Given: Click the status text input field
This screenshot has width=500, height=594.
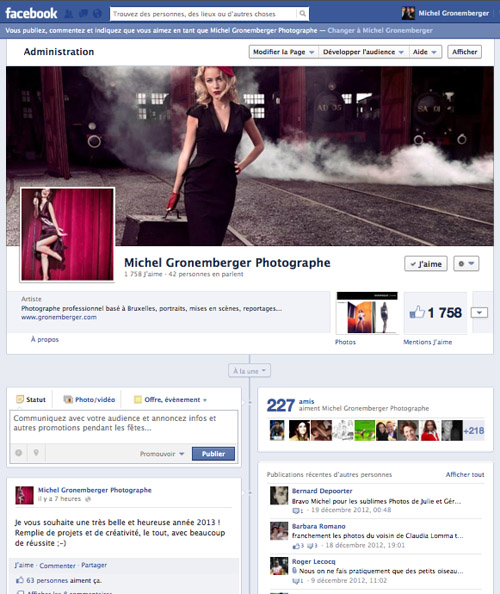Looking at the screenshot, I should point(124,427).
